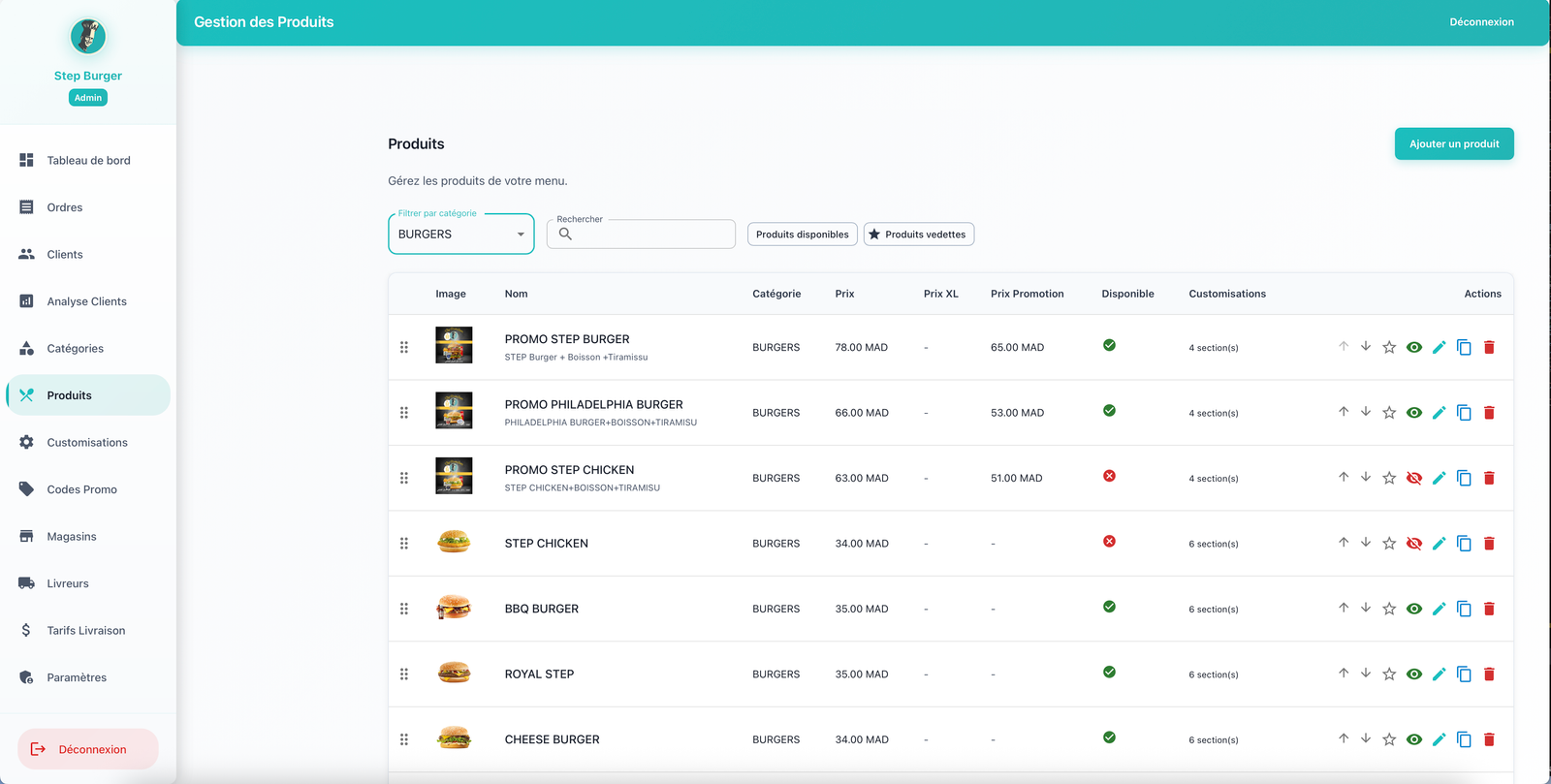Delete the BBQ BURGER product
The height and width of the screenshot is (784, 1551).
tap(1489, 609)
